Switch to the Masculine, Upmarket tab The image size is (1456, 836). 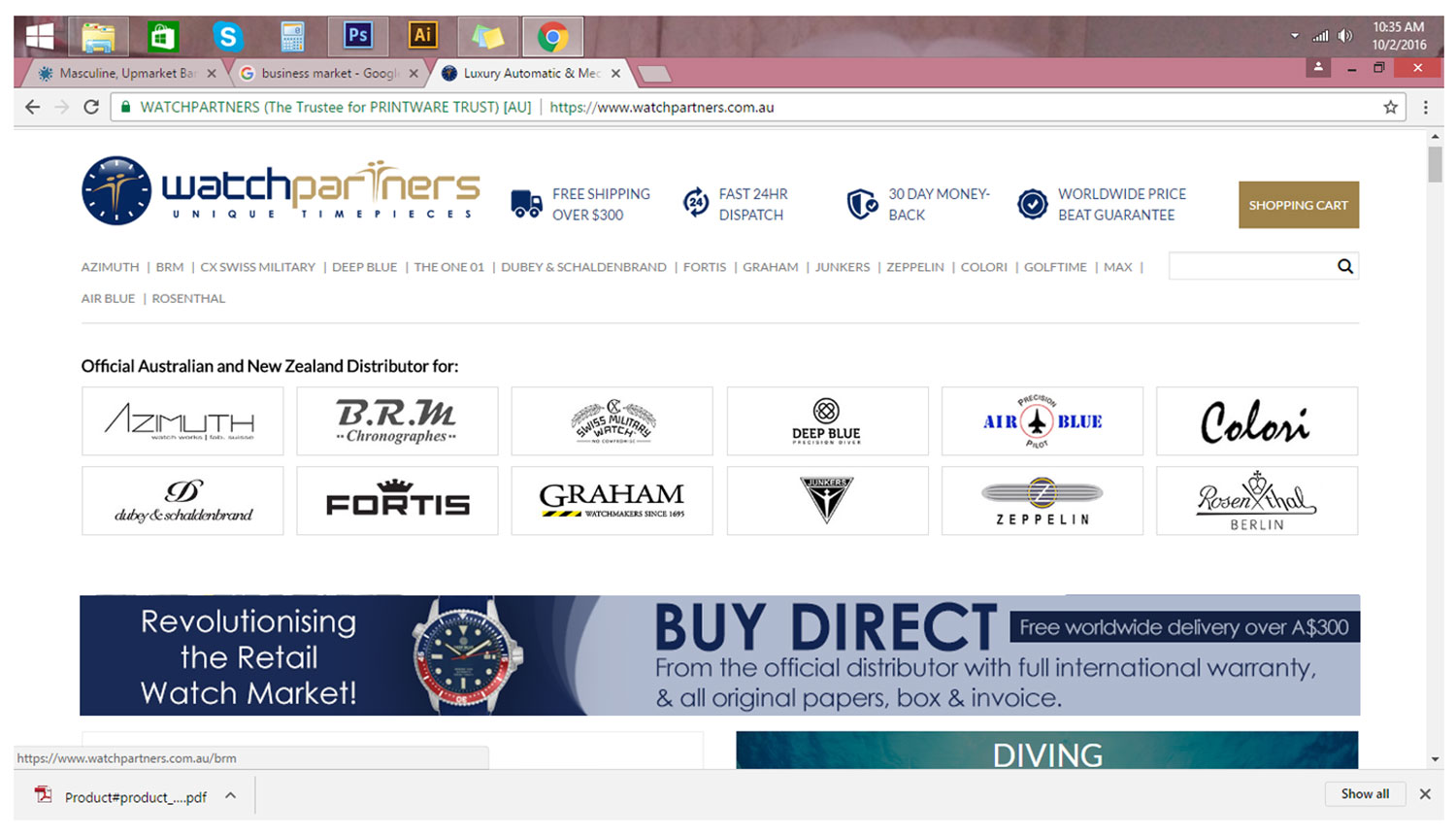[126, 73]
